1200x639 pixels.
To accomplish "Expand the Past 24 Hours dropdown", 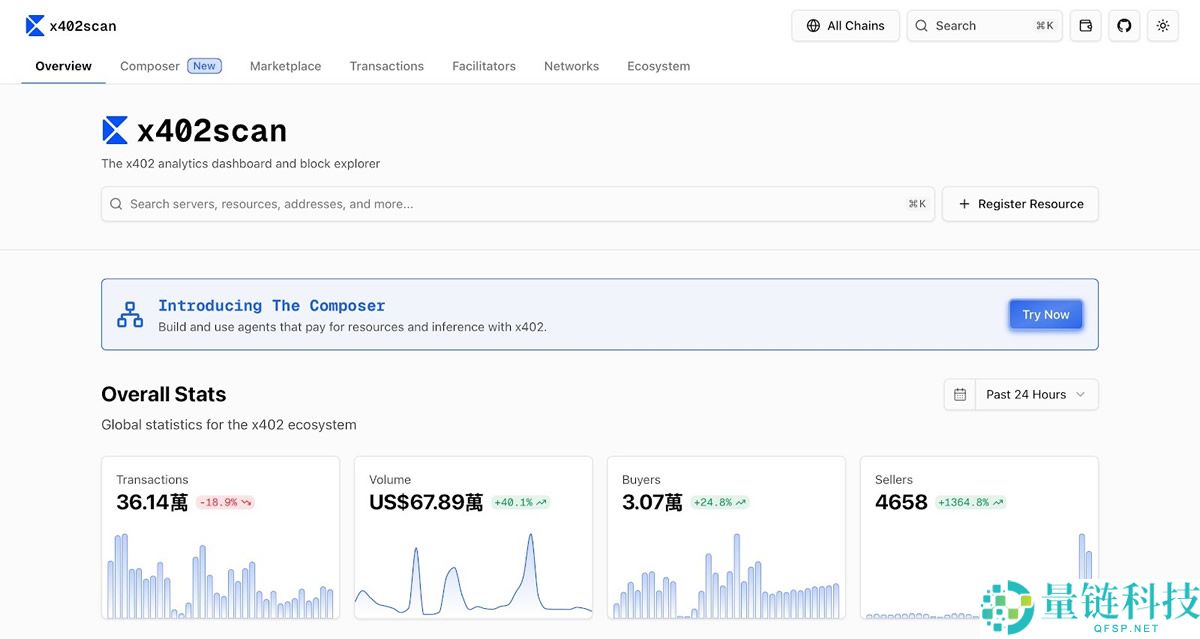I will click(1036, 394).
